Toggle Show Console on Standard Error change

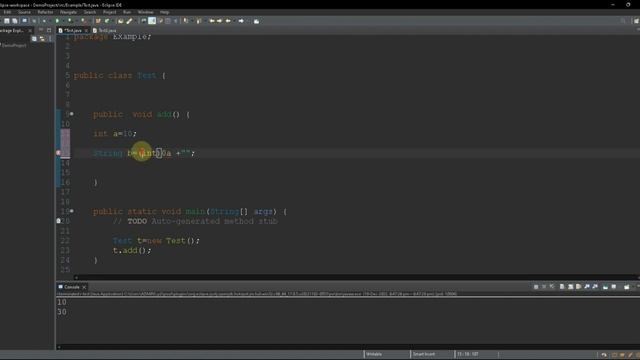[x=595, y=287]
